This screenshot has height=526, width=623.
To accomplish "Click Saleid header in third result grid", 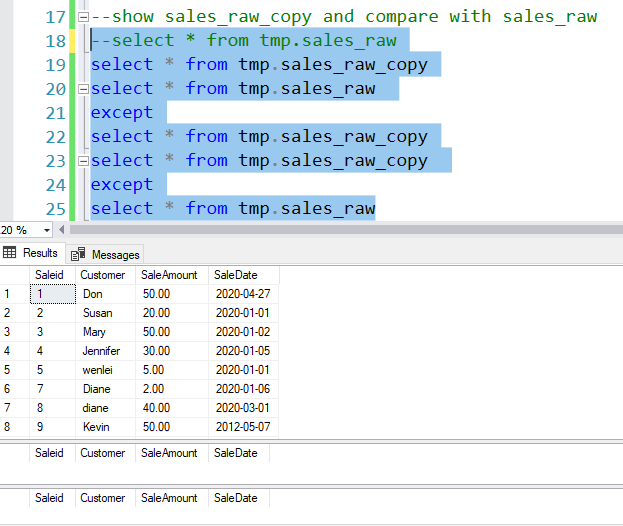I will pos(52,498).
